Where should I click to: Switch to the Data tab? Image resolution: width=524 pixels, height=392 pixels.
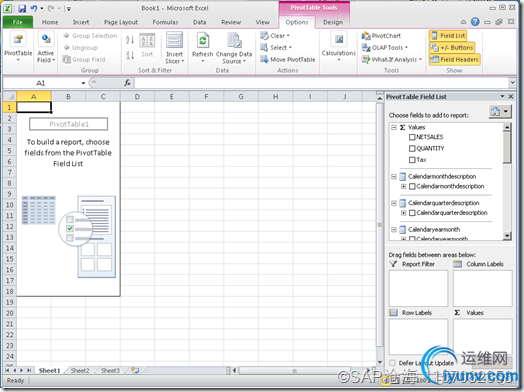(x=200, y=22)
